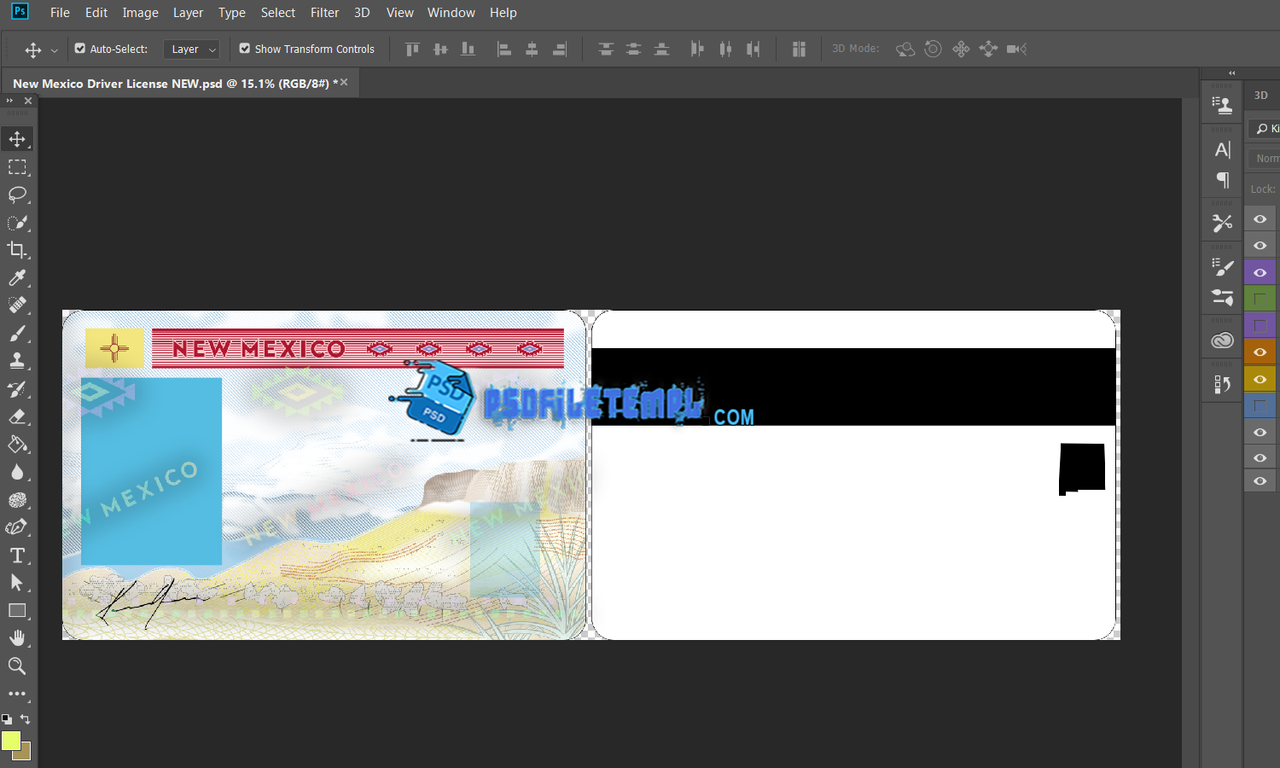
Task: Collapse the panel dock double arrows
Action: pyautogui.click(x=1232, y=73)
